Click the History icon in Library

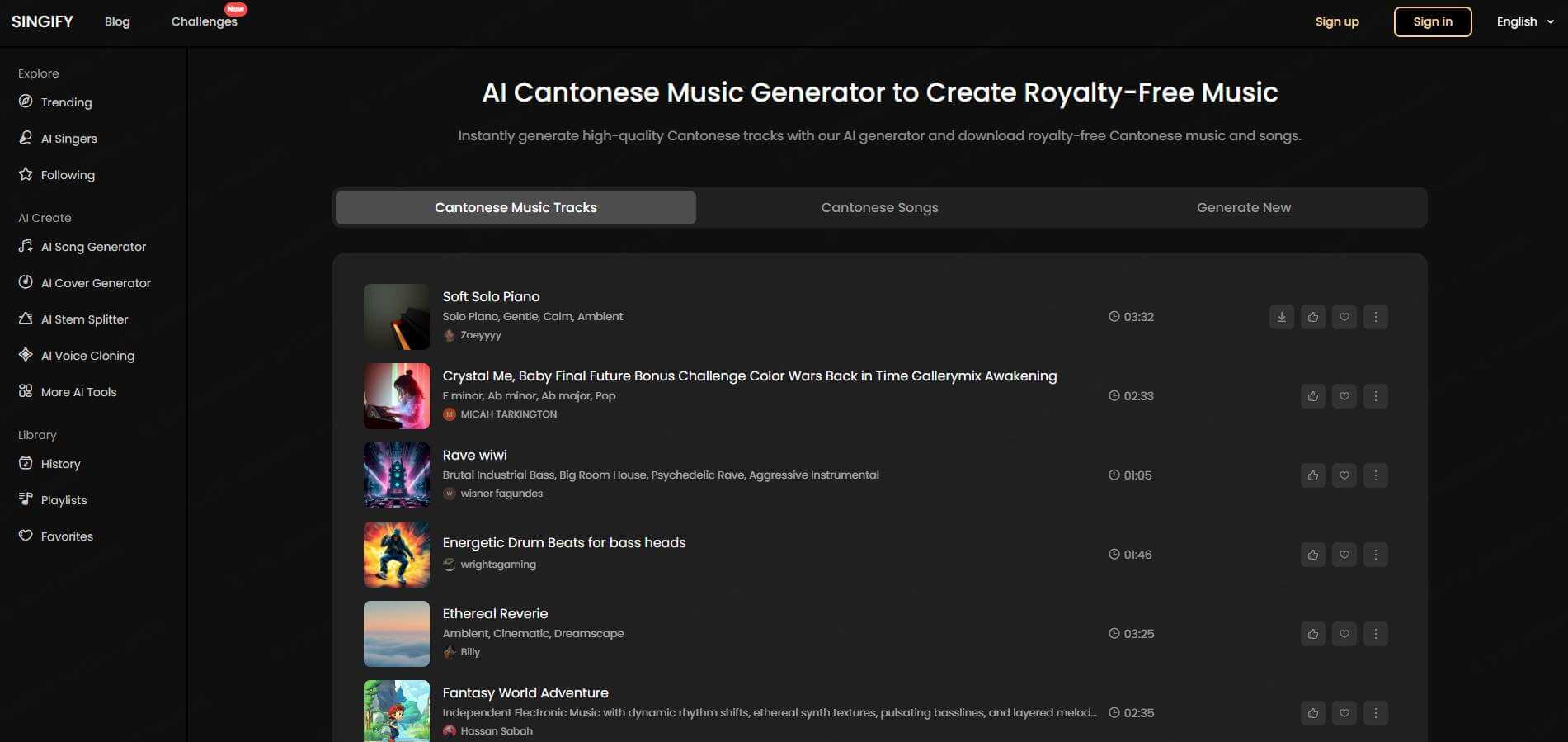point(26,463)
